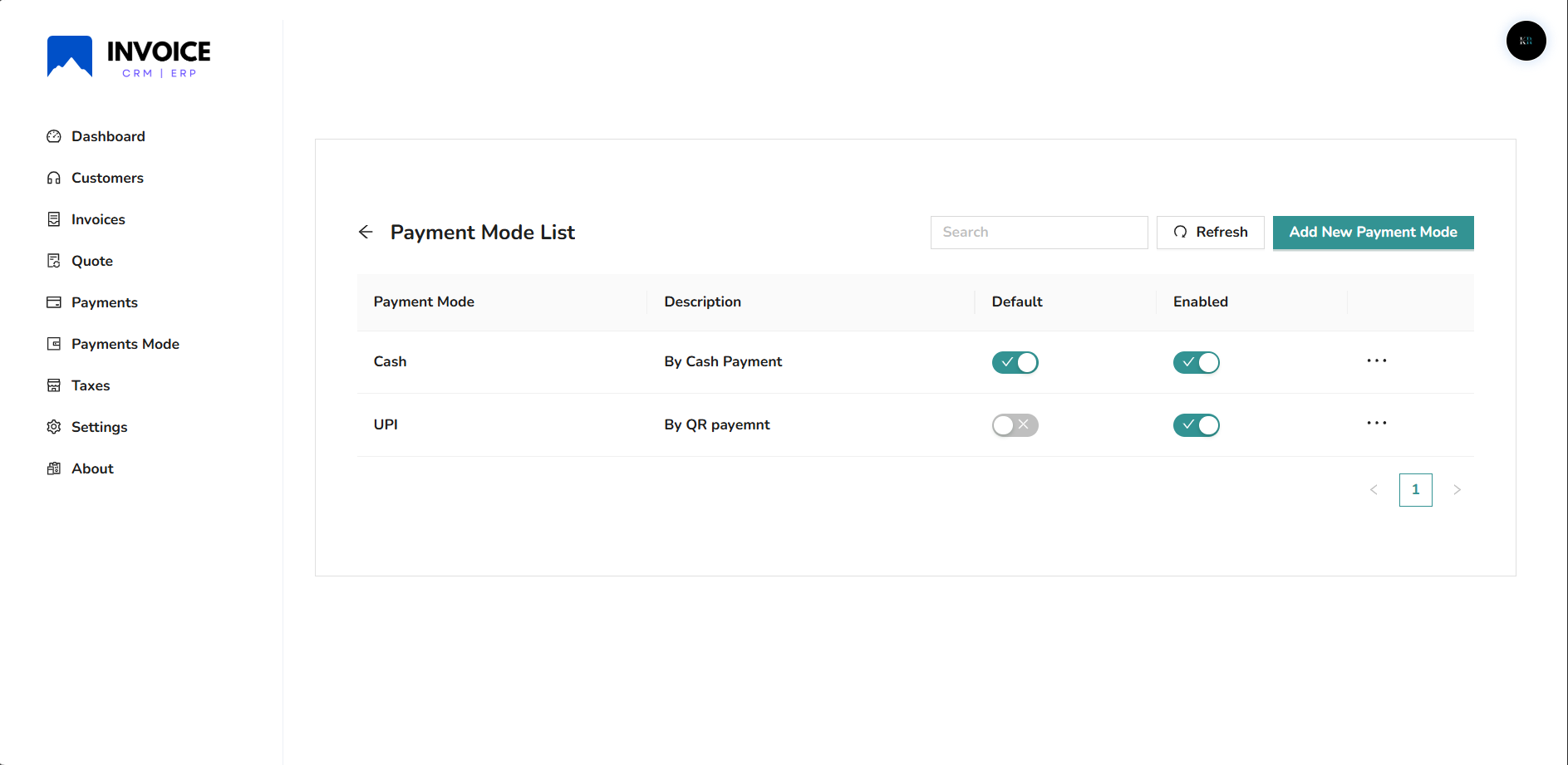This screenshot has height=765, width=1568.
Task: Select page 1 in pagination
Action: click(1415, 490)
